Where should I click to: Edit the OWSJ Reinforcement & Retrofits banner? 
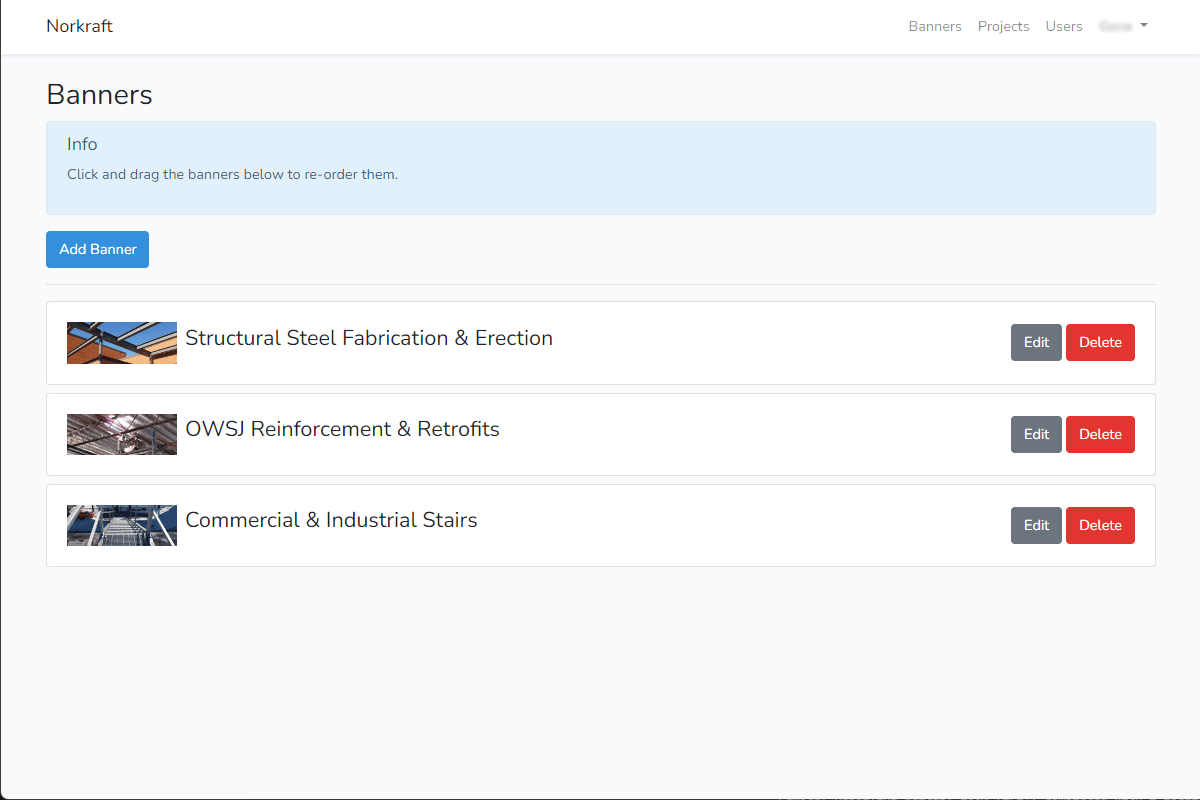point(1035,434)
